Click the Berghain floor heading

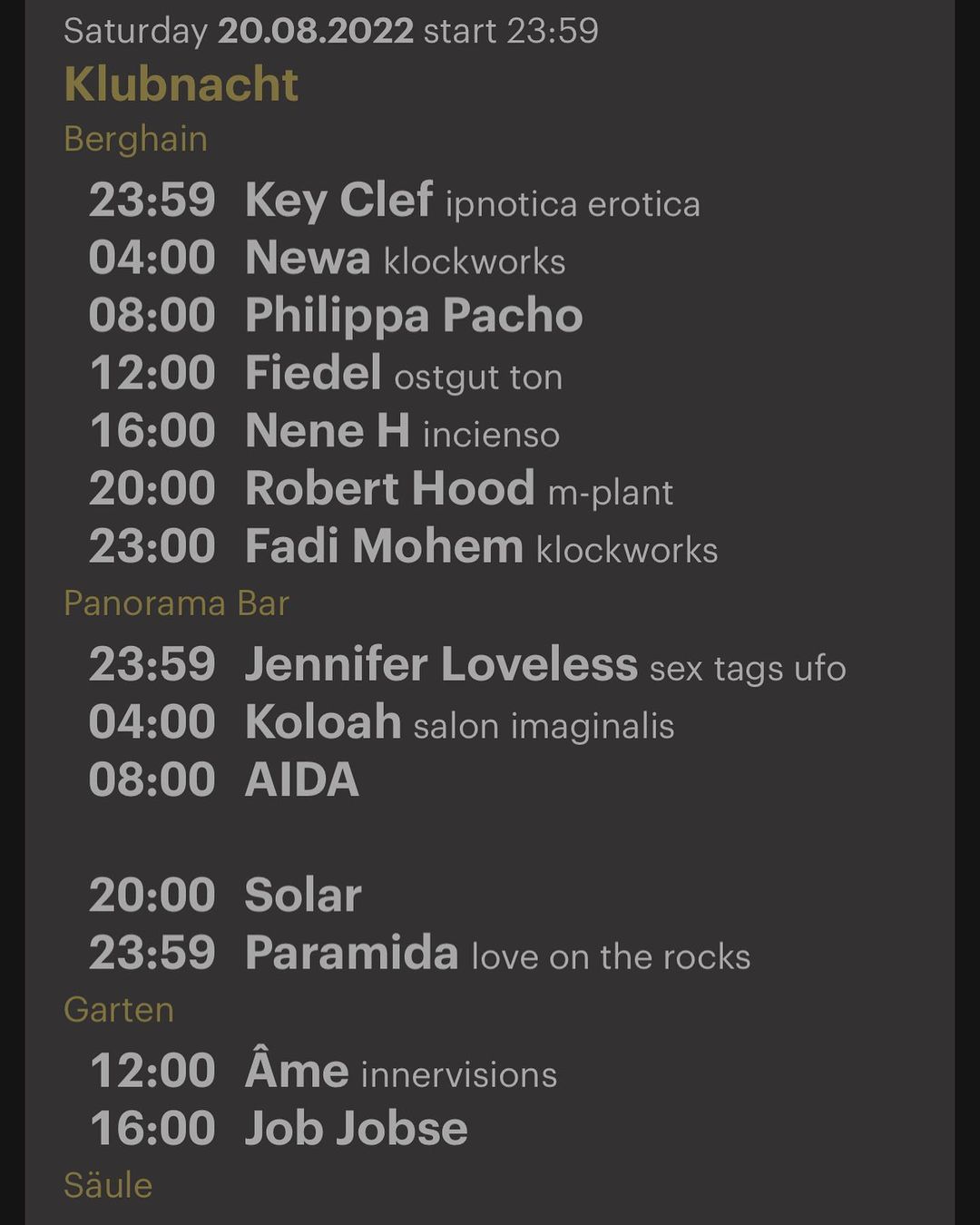tap(135, 140)
